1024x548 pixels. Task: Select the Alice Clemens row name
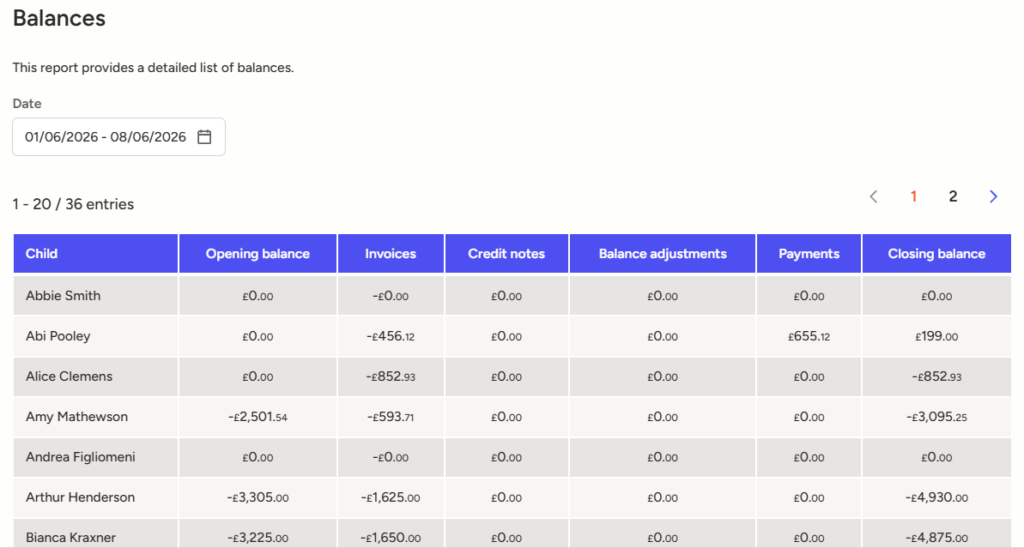click(x=69, y=376)
